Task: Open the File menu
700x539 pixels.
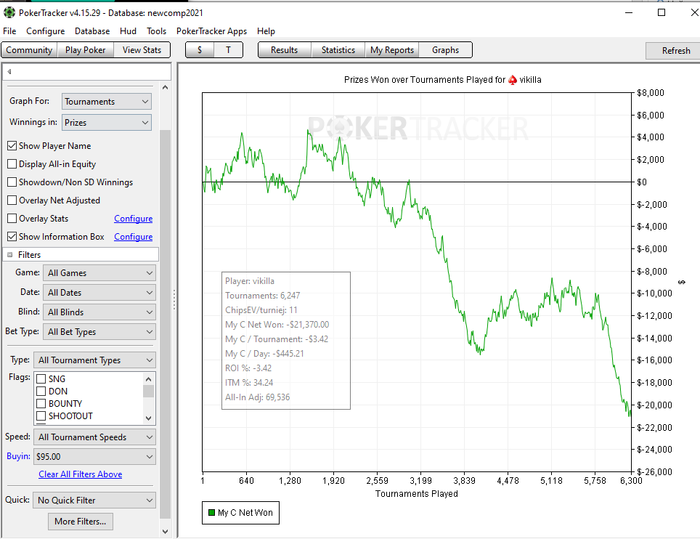Action: click(9, 31)
